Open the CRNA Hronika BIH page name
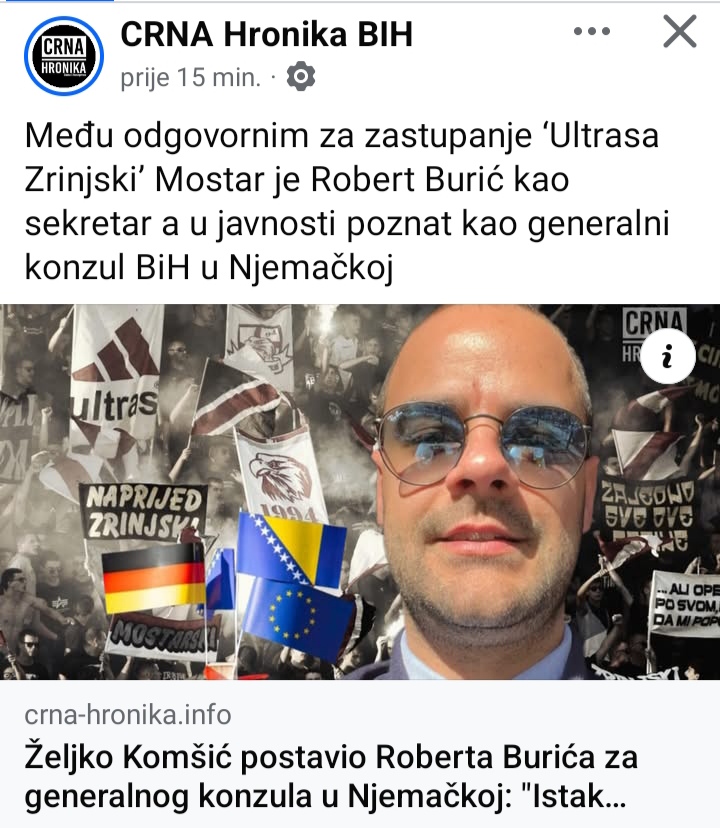 point(266,34)
